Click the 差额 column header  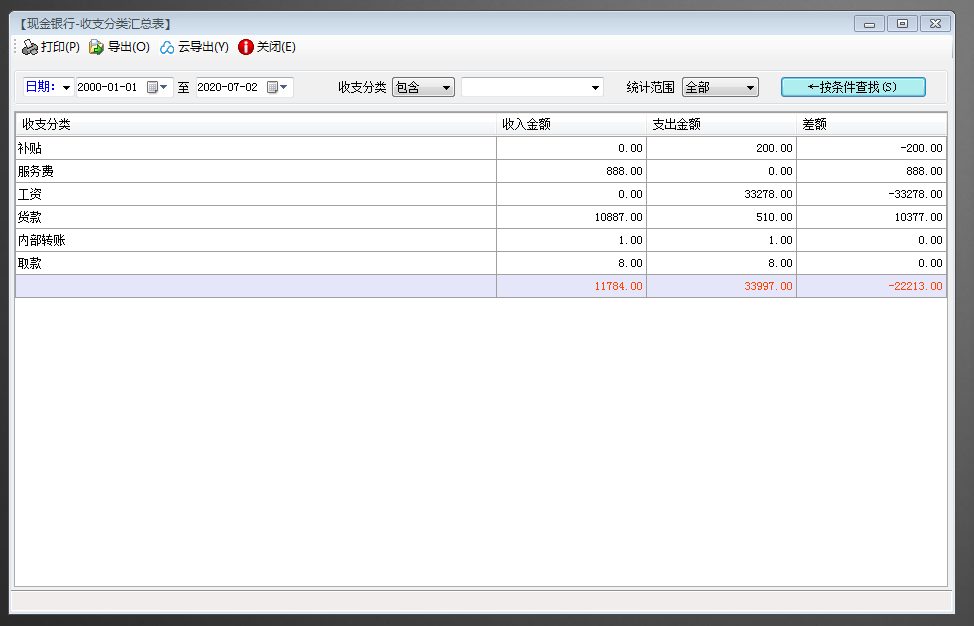[x=871, y=125]
